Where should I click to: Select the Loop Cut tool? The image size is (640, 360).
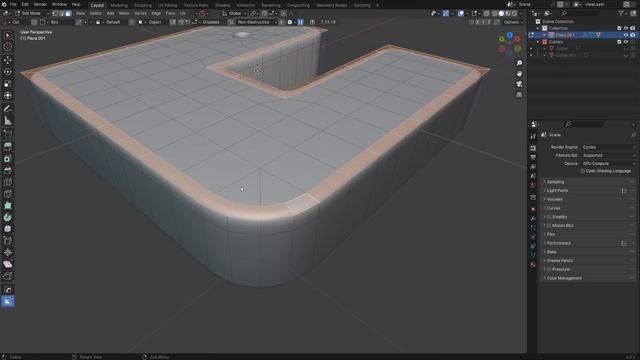(x=8, y=182)
